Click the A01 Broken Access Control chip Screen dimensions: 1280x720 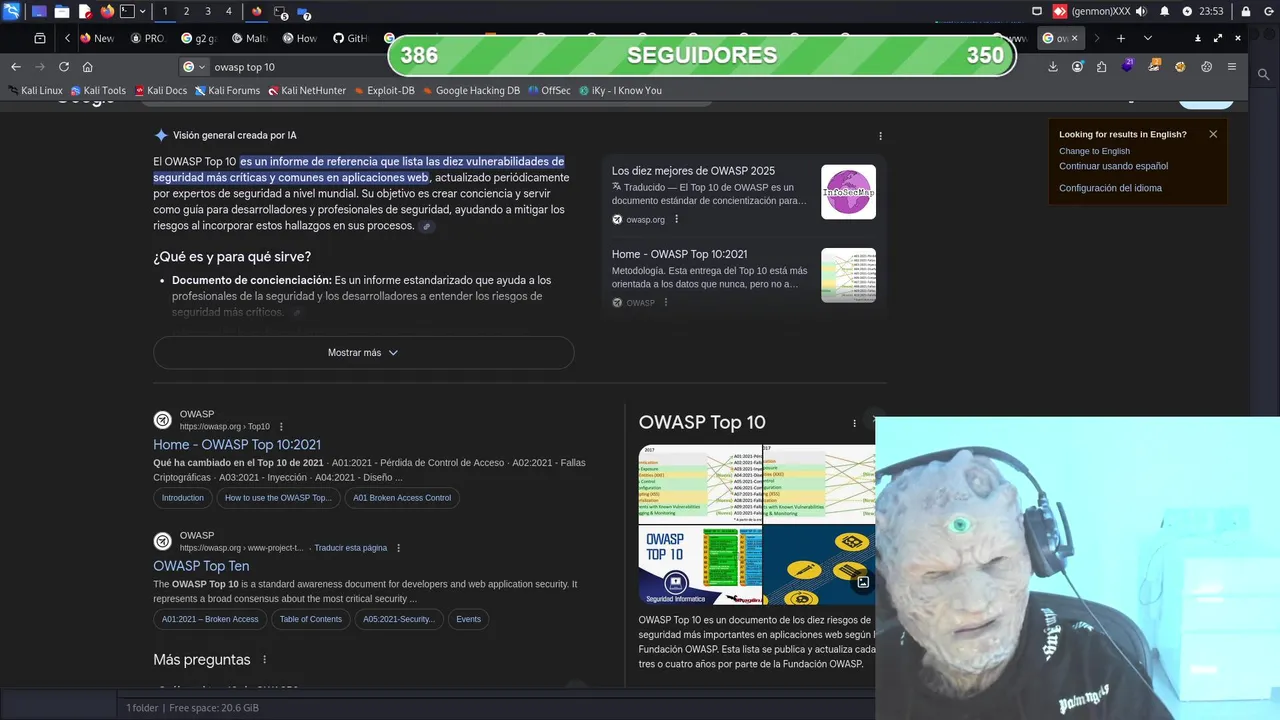pyautogui.click(x=402, y=498)
